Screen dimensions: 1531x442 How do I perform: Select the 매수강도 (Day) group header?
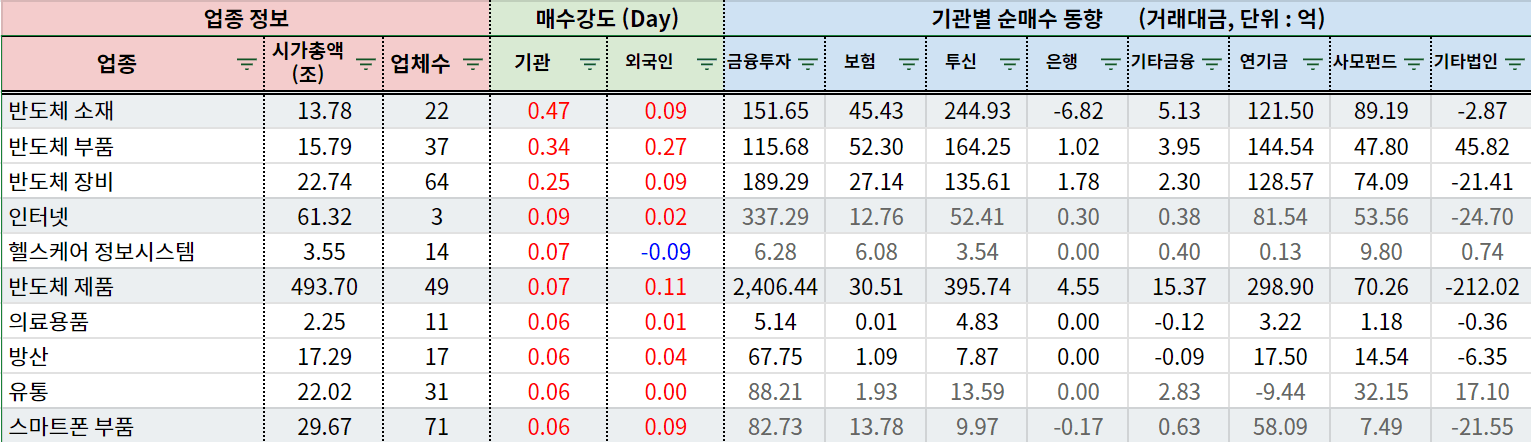[606, 18]
